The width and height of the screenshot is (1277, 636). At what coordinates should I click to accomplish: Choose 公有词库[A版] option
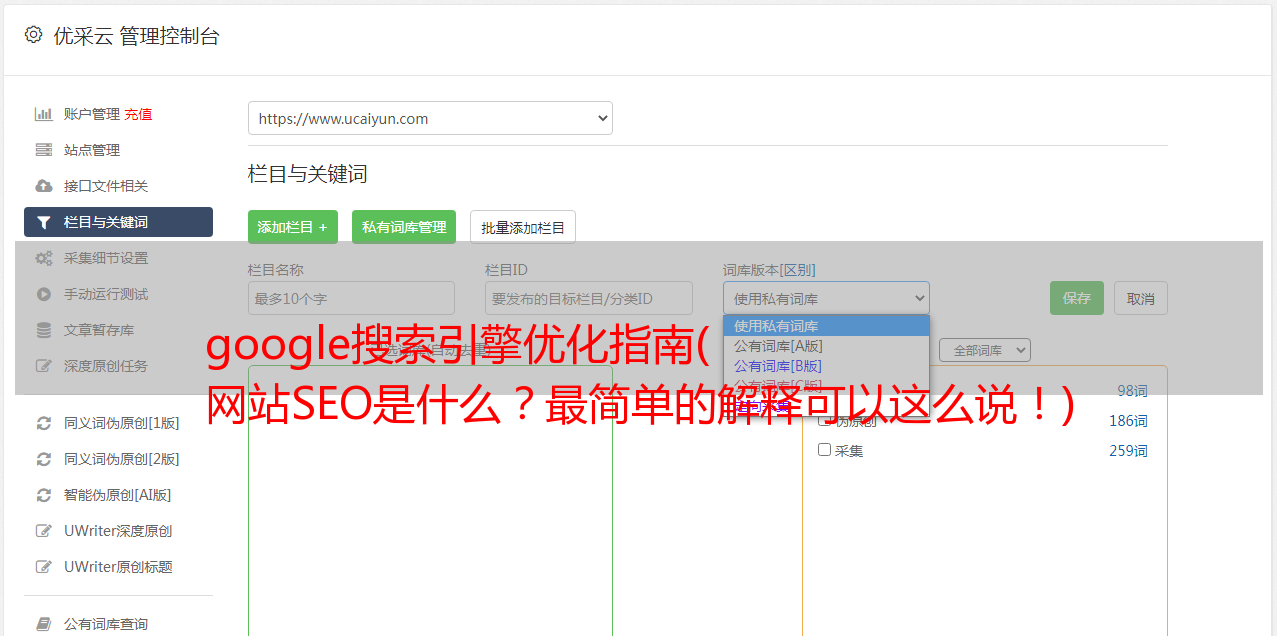(826, 346)
